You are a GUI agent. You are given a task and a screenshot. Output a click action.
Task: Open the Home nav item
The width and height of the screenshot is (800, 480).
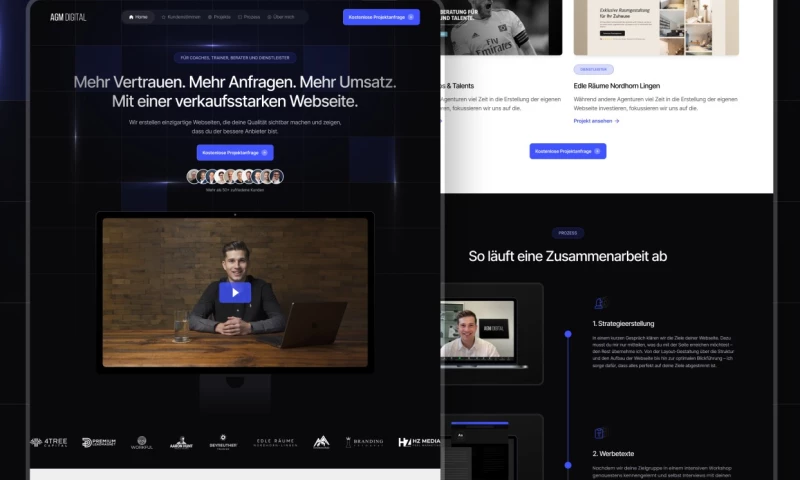click(138, 17)
